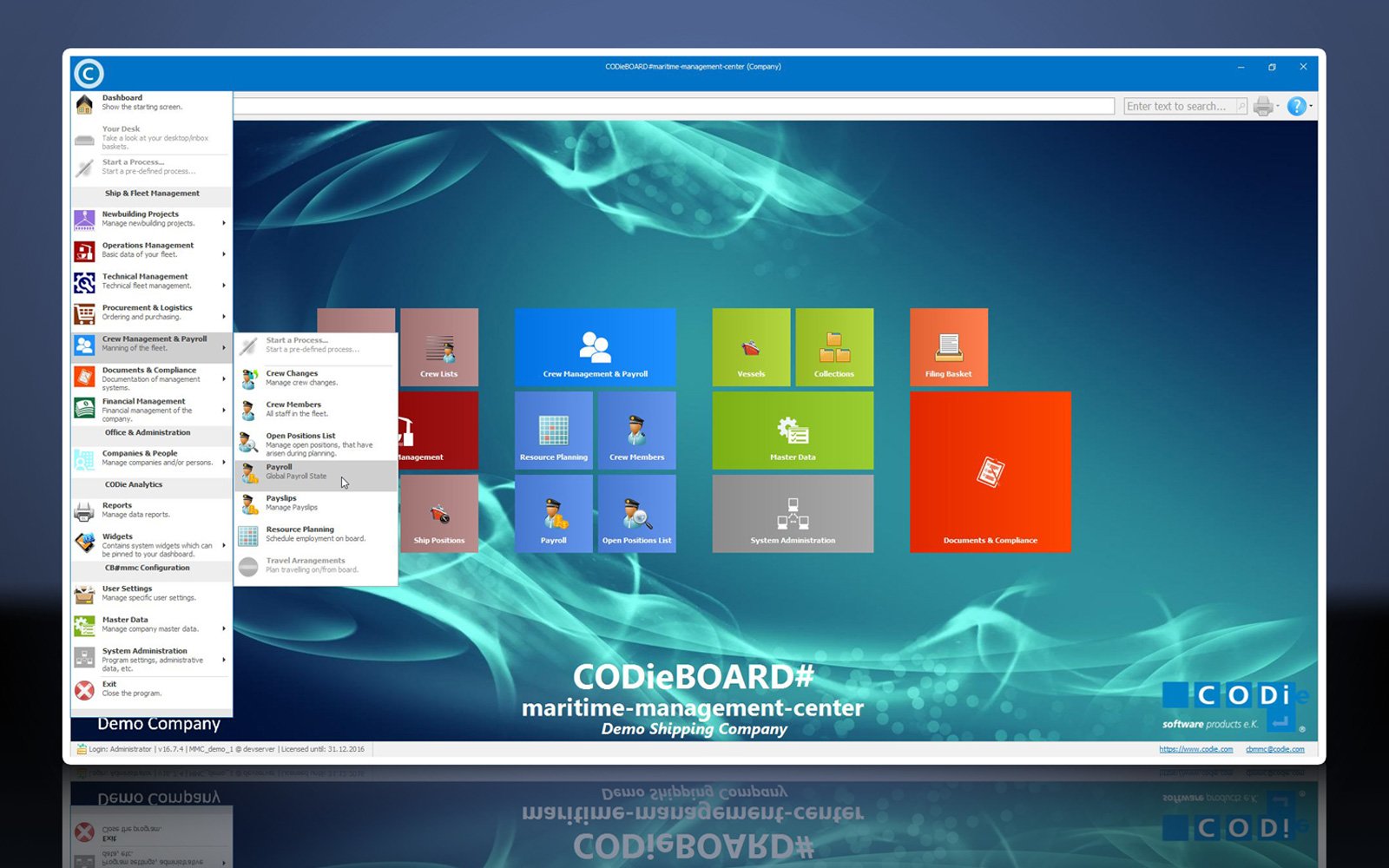This screenshot has height=868, width=1389.
Task: Click the printer toolbar icon
Action: pyautogui.click(x=1263, y=106)
